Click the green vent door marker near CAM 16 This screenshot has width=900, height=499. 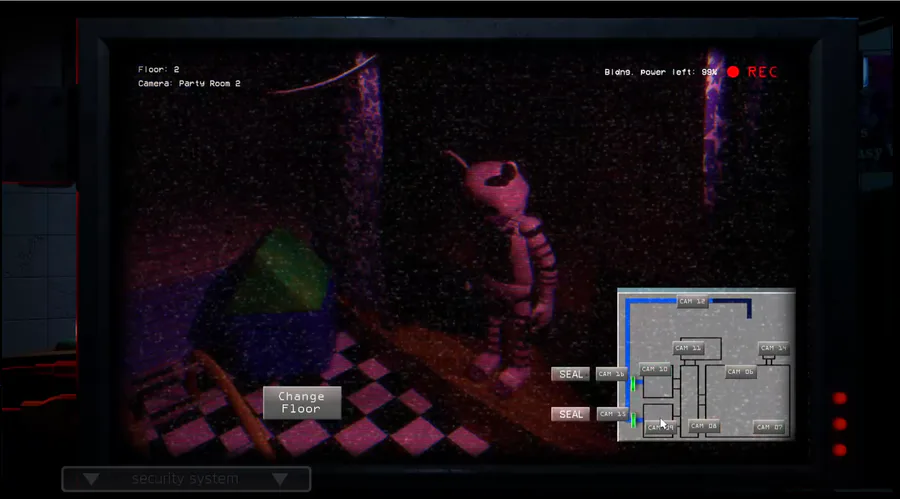[634, 384]
